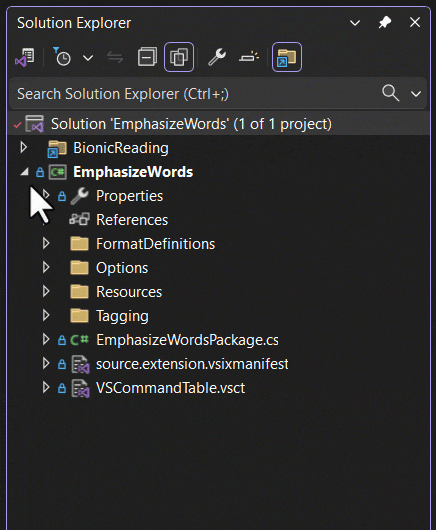Select the VSCommandTable.vsct file icon
Image resolution: width=436 pixels, height=530 pixels.
click(80, 388)
